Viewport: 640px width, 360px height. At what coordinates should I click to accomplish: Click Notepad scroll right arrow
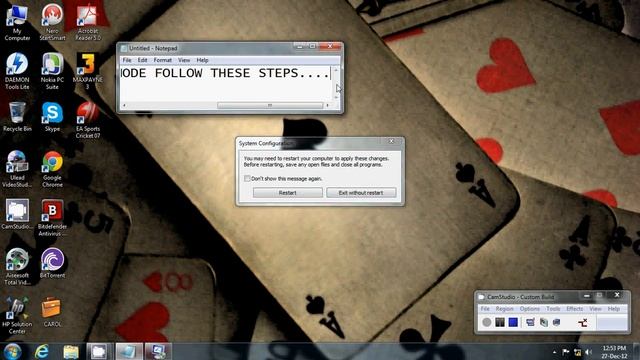[x=327, y=105]
